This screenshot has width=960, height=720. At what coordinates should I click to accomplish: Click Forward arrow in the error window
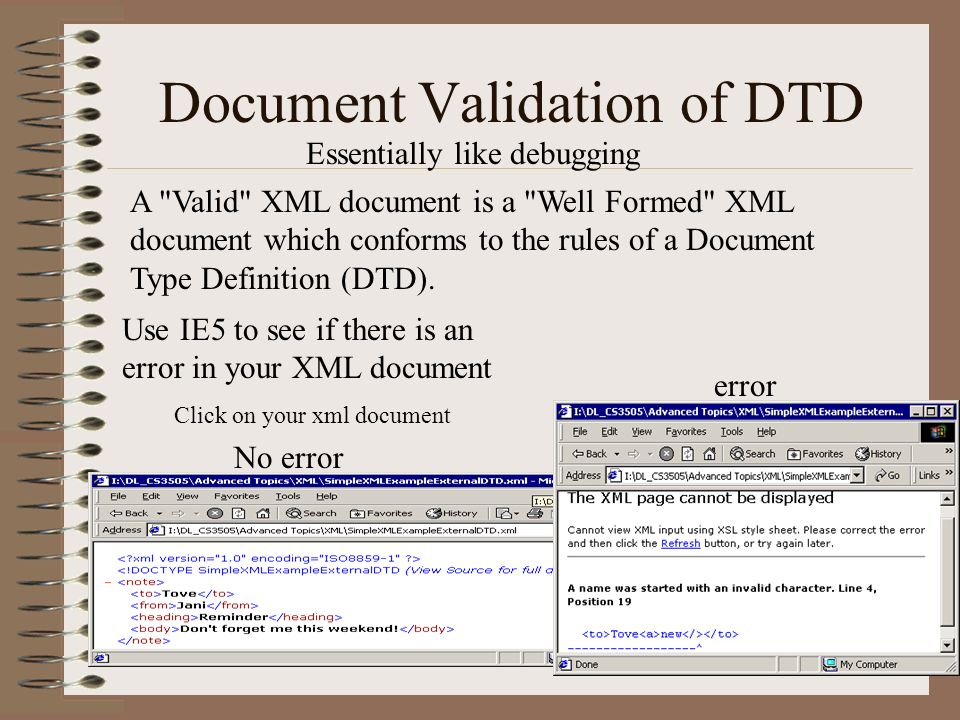pyautogui.click(x=634, y=454)
